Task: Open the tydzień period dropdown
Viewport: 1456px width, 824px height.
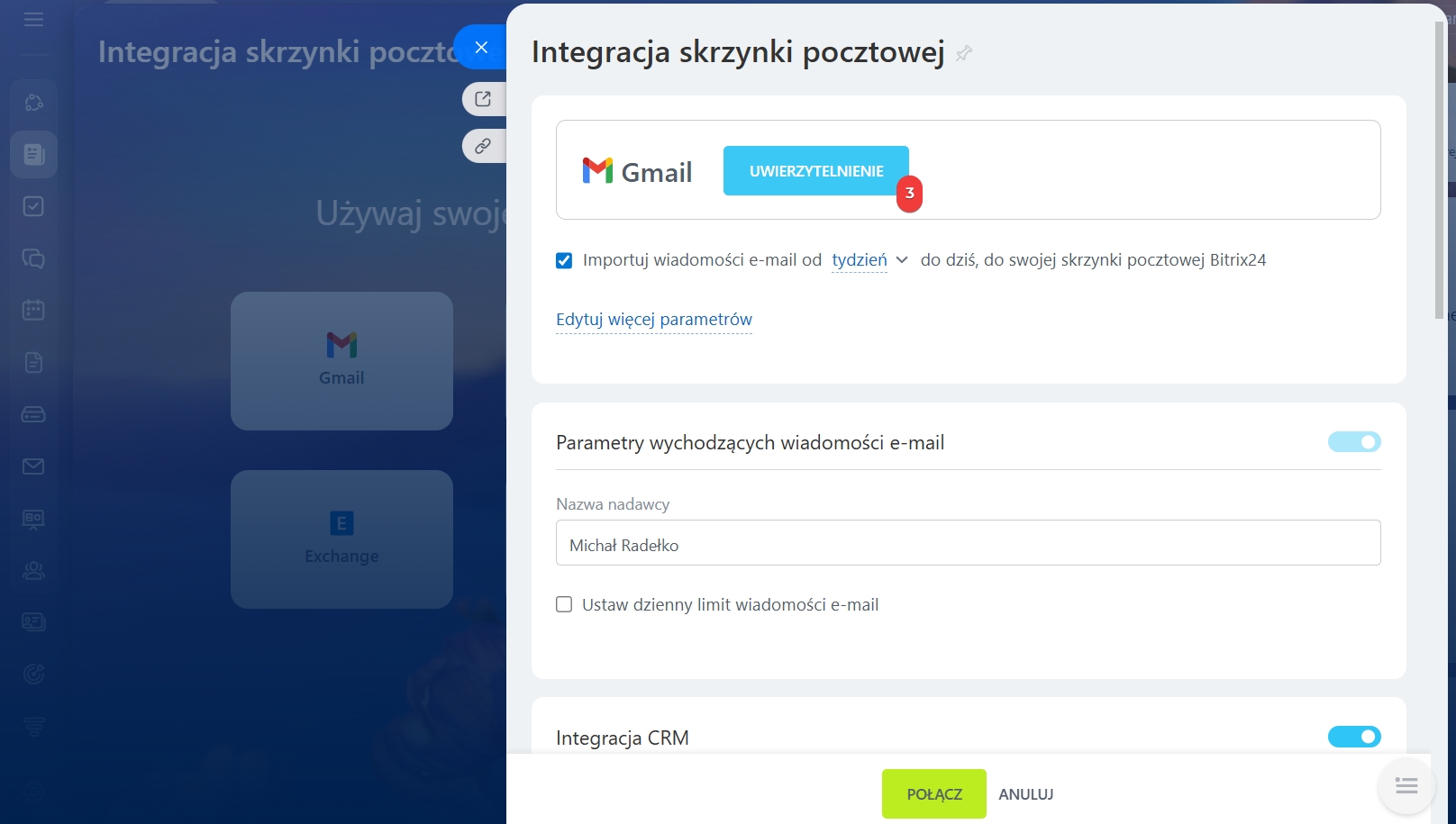Action: [869, 260]
